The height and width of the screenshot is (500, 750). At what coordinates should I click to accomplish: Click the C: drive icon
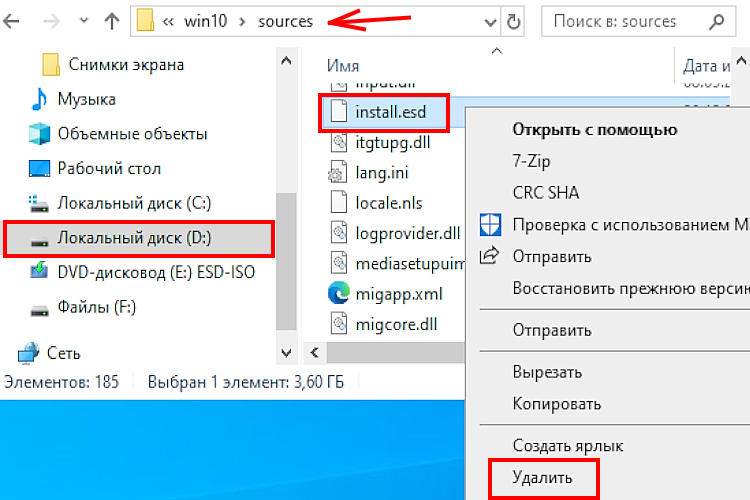tap(39, 203)
